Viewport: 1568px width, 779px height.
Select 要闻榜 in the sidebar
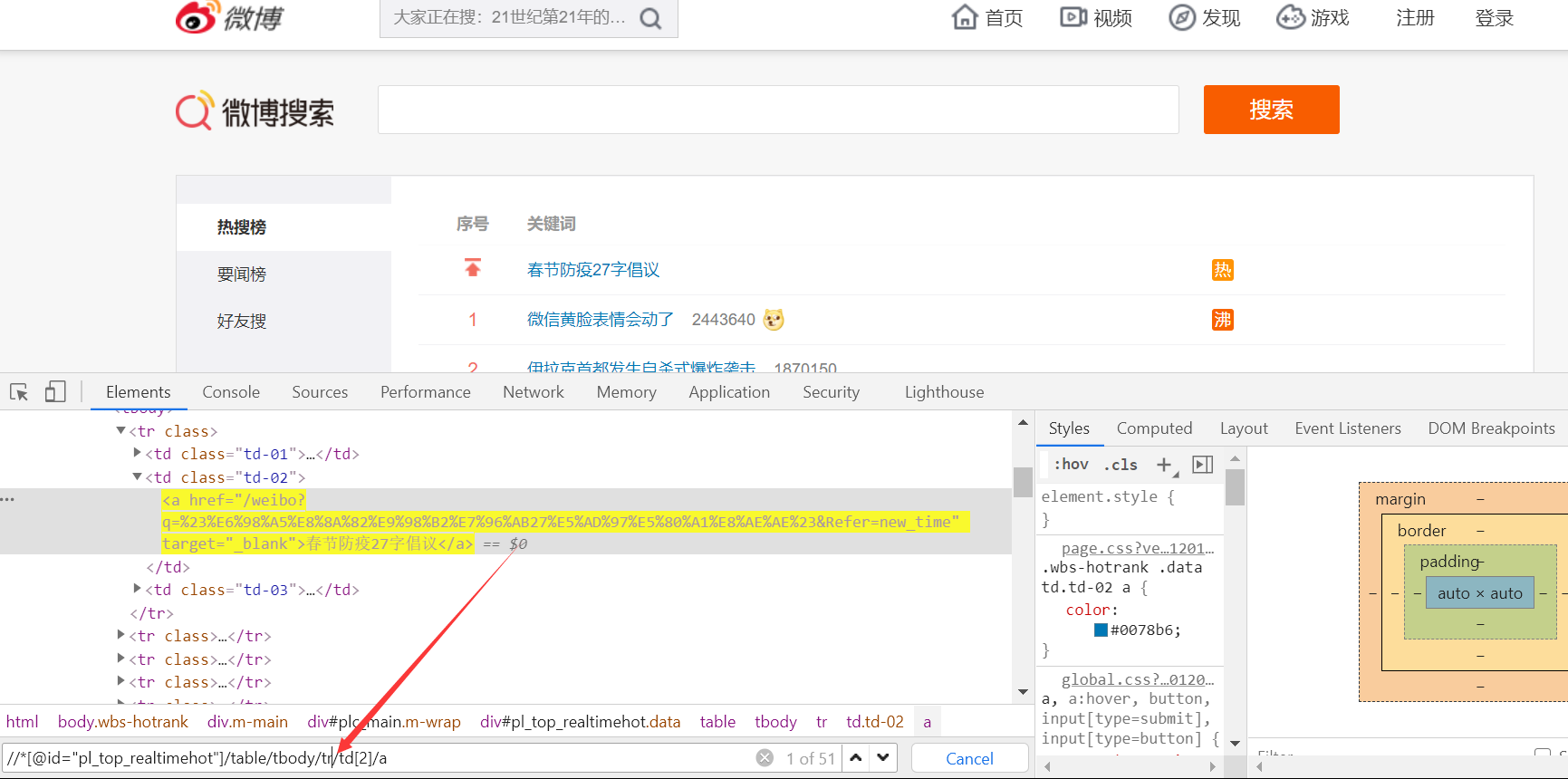click(x=242, y=274)
